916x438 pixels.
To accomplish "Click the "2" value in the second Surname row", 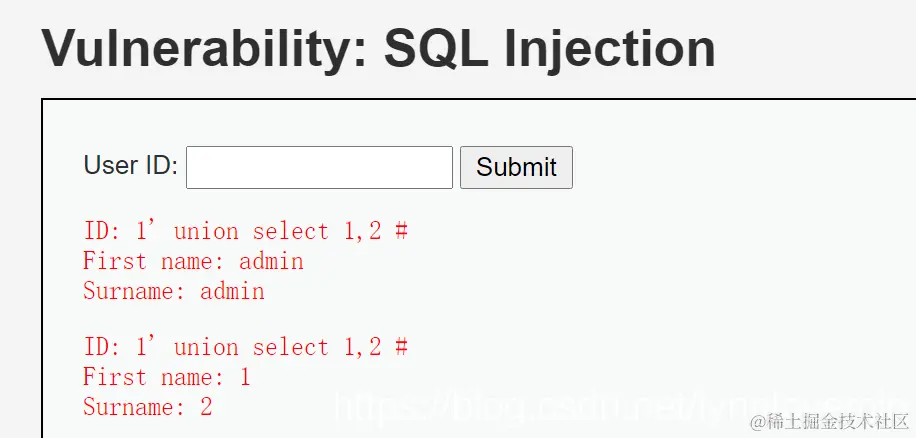I will [x=206, y=407].
